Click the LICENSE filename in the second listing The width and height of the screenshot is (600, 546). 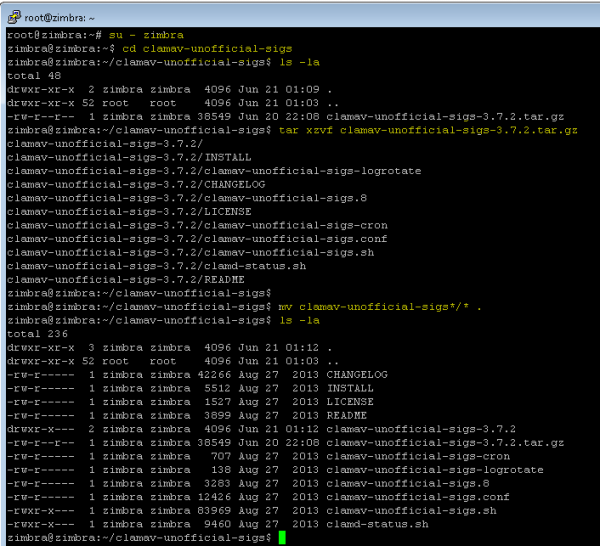point(350,402)
